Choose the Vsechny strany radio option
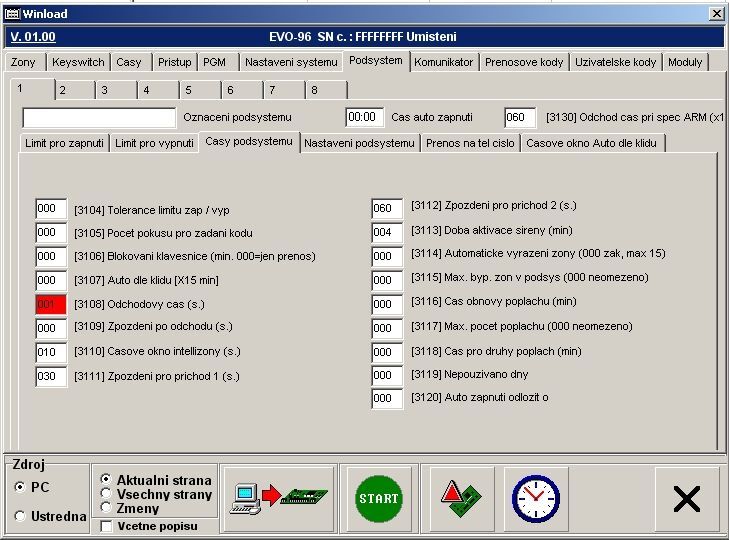This screenshot has height=540, width=729. pos(106,494)
